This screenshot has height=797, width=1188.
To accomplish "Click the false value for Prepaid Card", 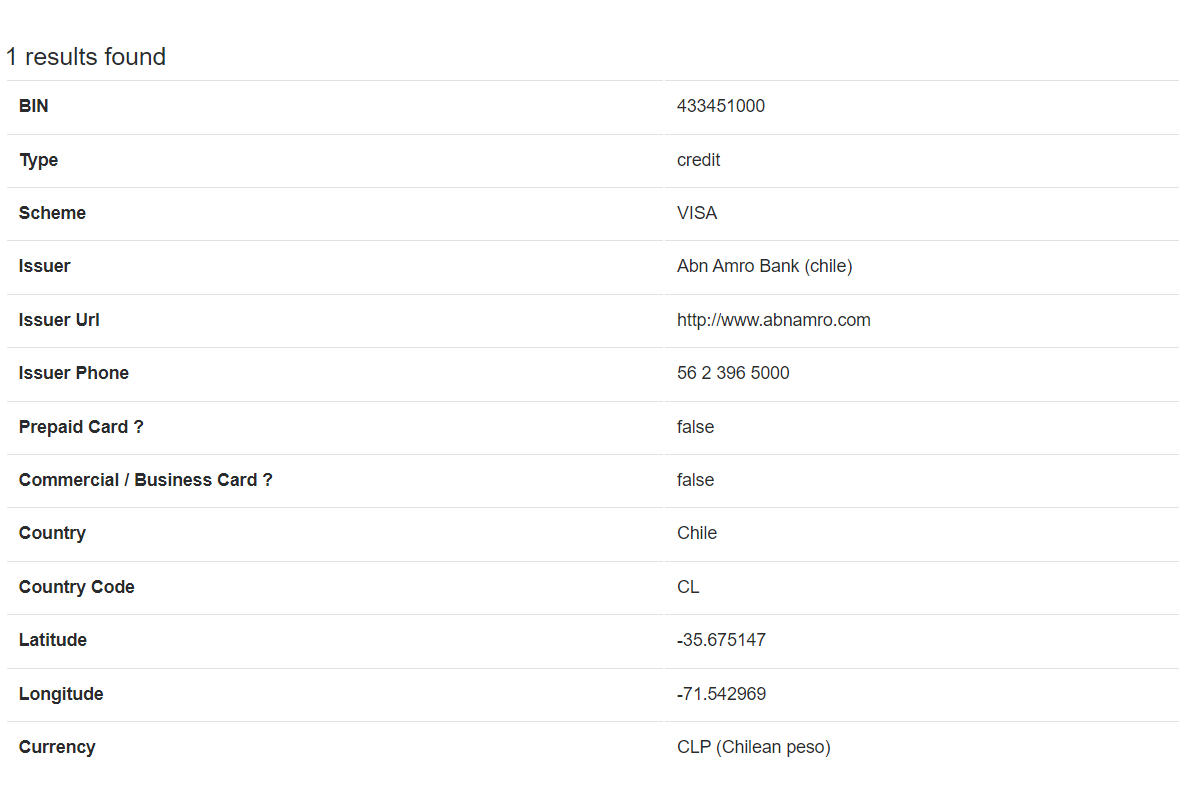I will click(696, 427).
